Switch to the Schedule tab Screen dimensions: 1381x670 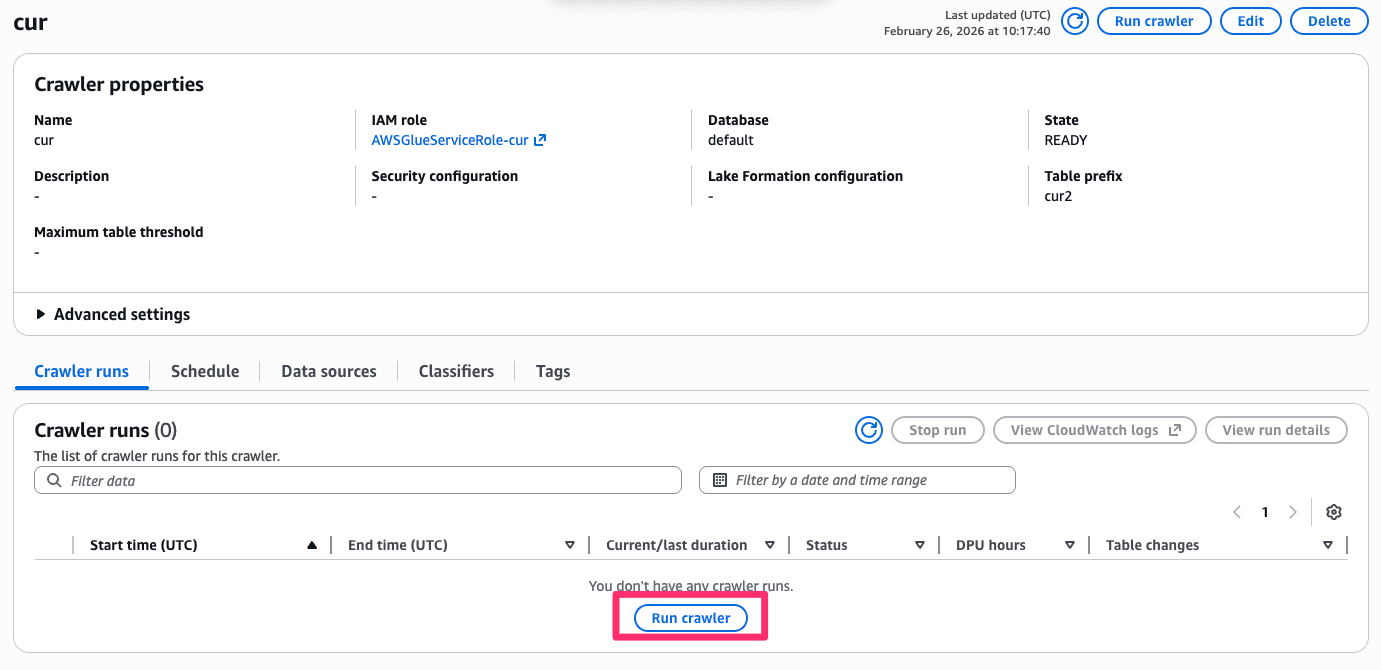coord(204,370)
